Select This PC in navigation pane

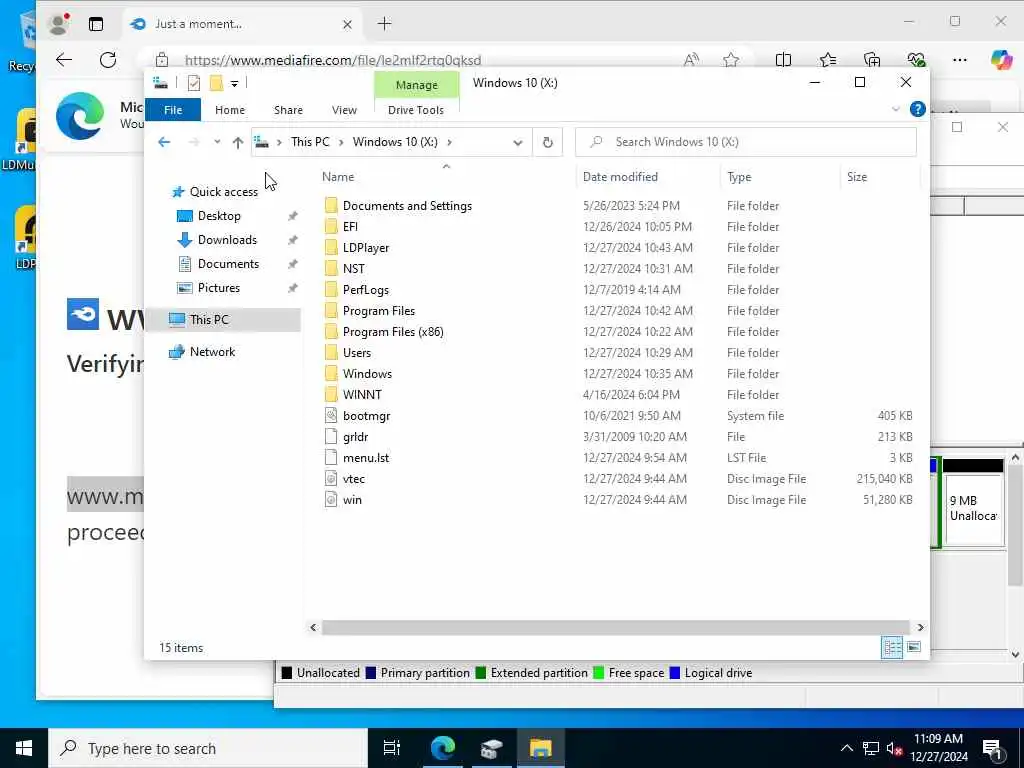(209, 319)
